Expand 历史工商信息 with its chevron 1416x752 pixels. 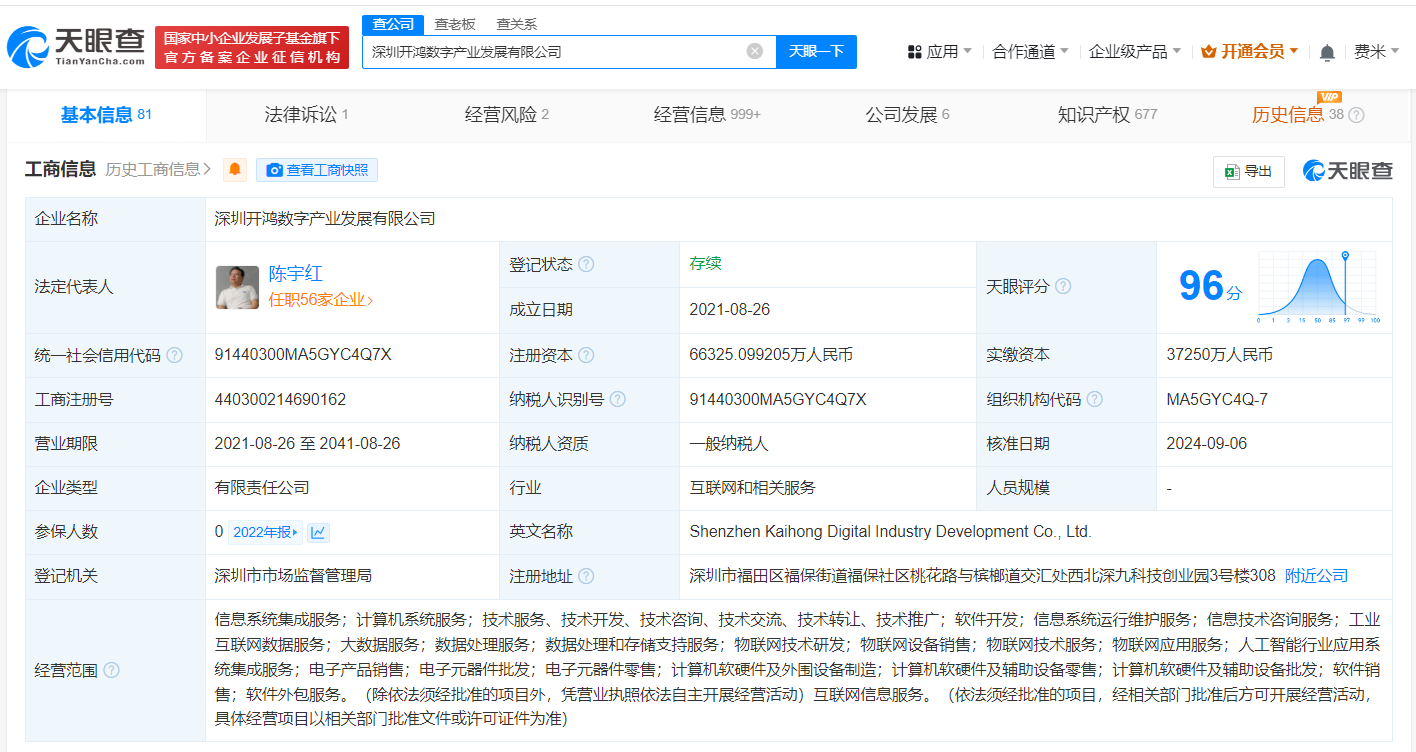[159, 169]
